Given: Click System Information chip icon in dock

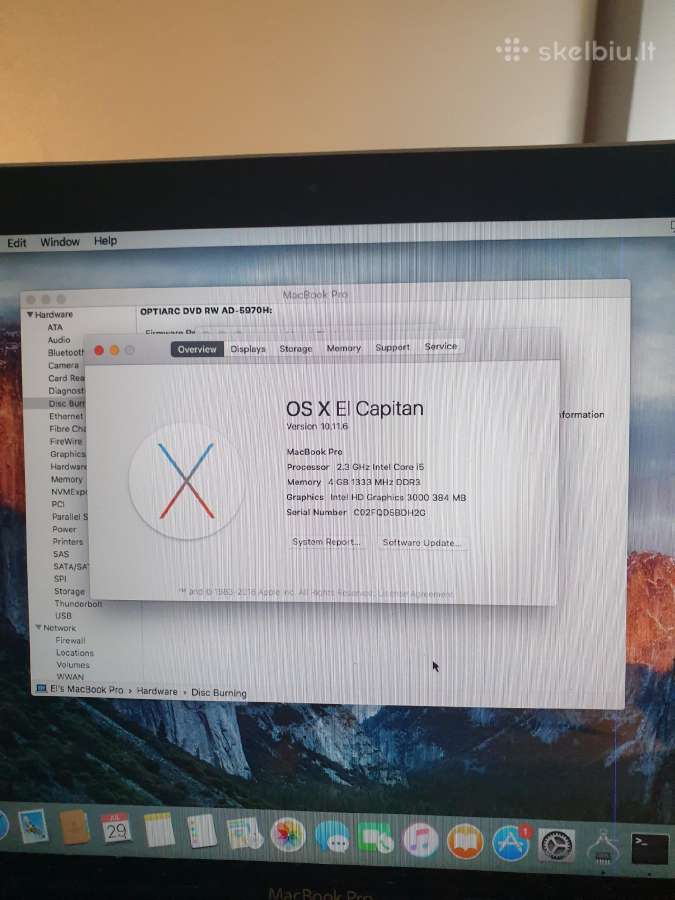Looking at the screenshot, I should 602,848.
